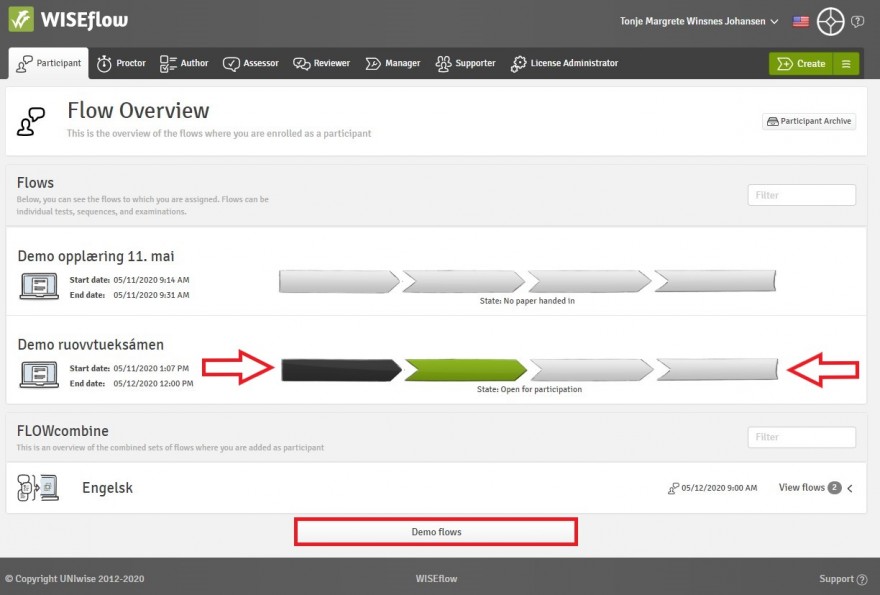Open the Support link in footer
Screen dimensions: 880x595
(x=842, y=578)
